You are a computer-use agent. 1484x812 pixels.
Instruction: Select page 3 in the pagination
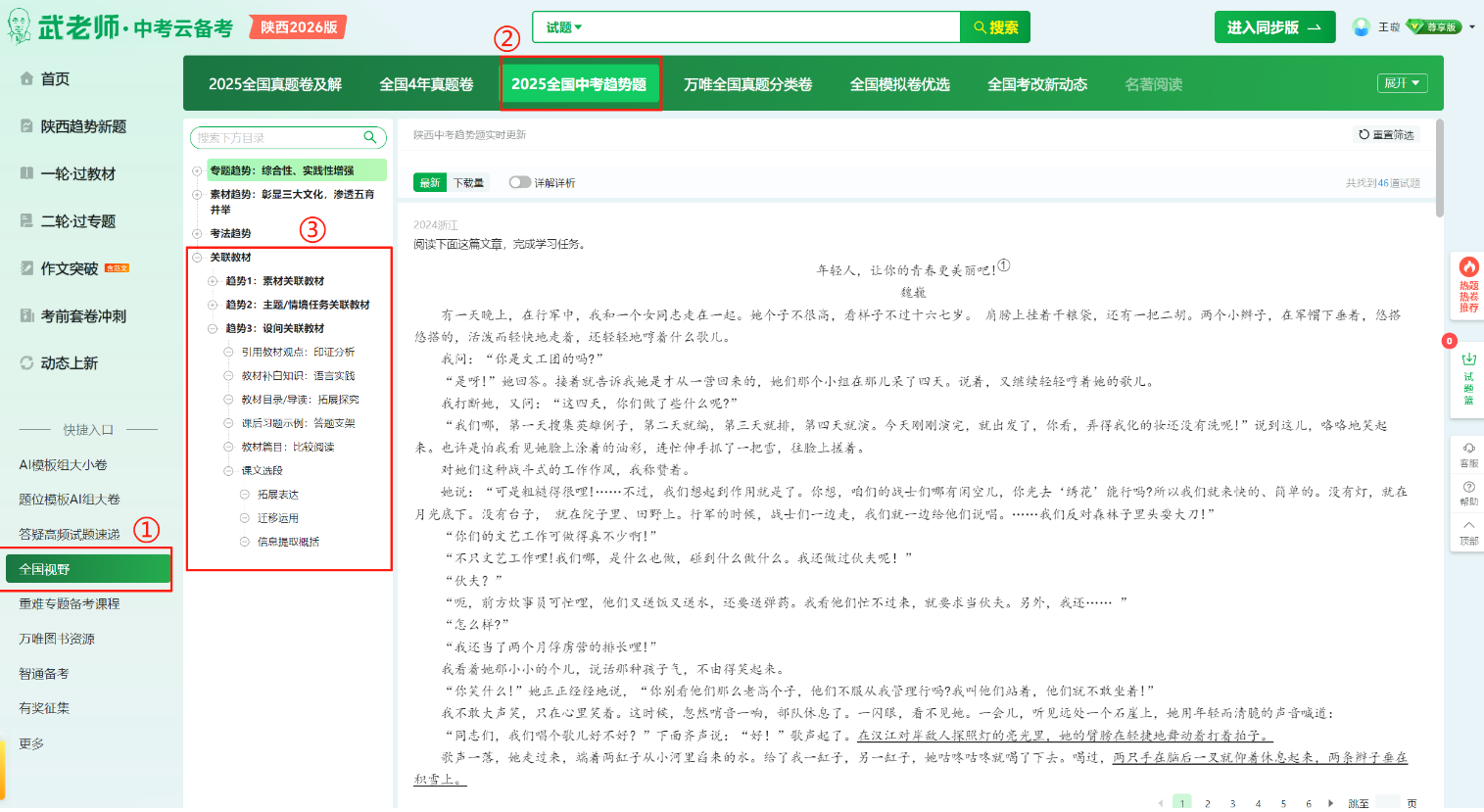[1231, 802]
